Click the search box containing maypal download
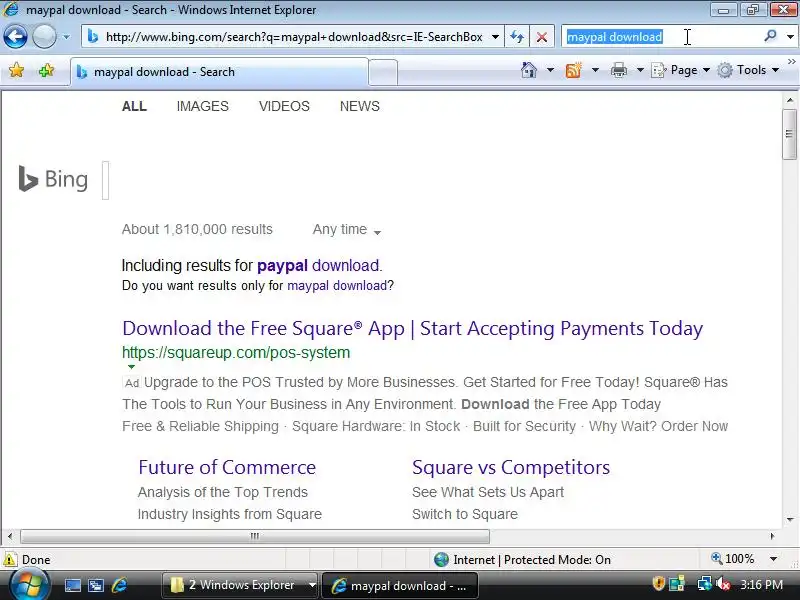The image size is (800, 600). (660, 37)
